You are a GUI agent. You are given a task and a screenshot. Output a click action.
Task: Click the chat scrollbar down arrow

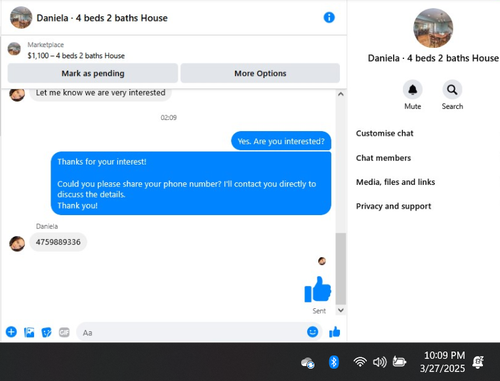click(341, 310)
